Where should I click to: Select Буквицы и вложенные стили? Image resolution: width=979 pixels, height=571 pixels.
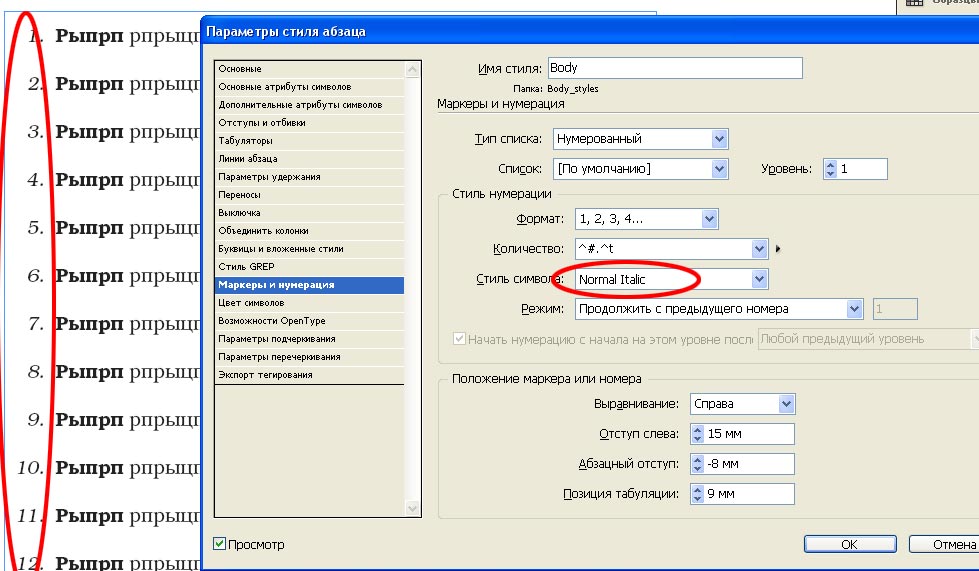(310, 249)
